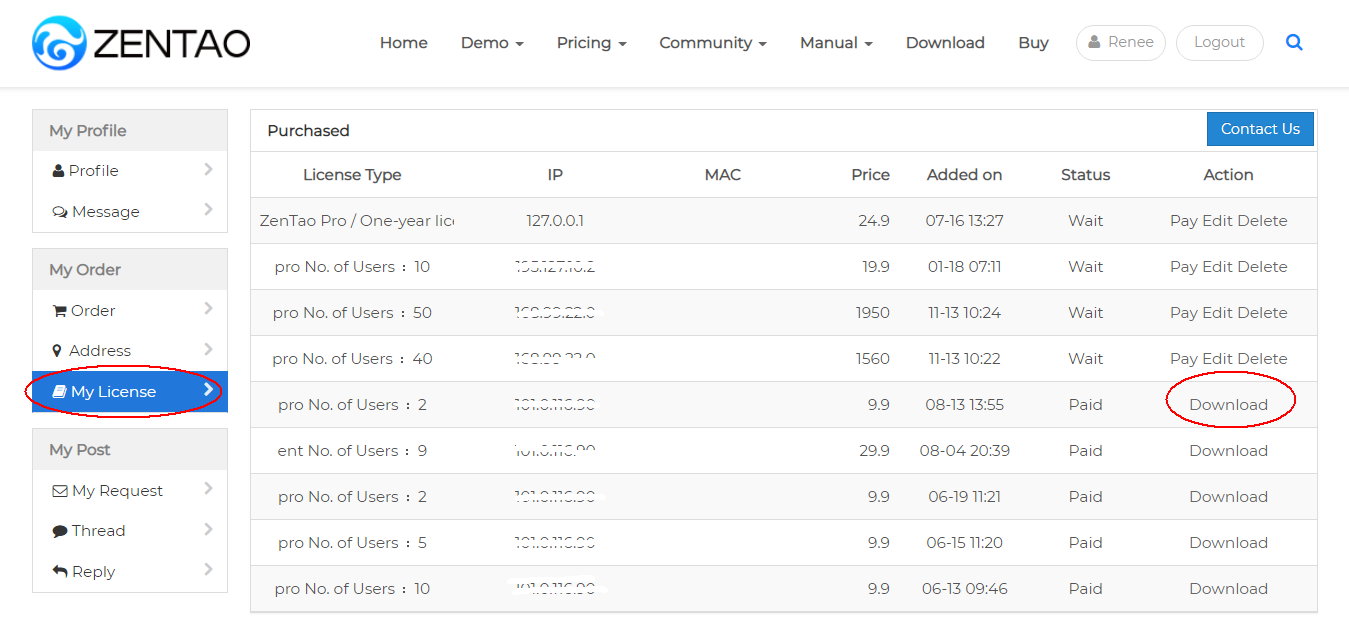Open Reply in sidebar
Image resolution: width=1349 pixels, height=625 pixels.
tap(130, 572)
